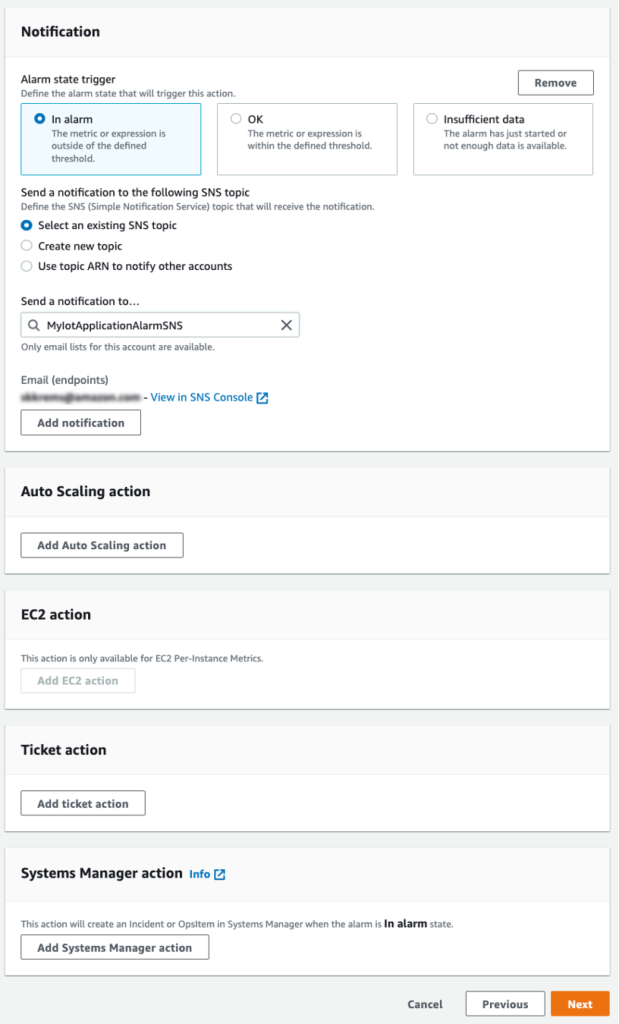Add a ticket action
Image resolution: width=619 pixels, height=1024 pixels.
[x=82, y=802]
